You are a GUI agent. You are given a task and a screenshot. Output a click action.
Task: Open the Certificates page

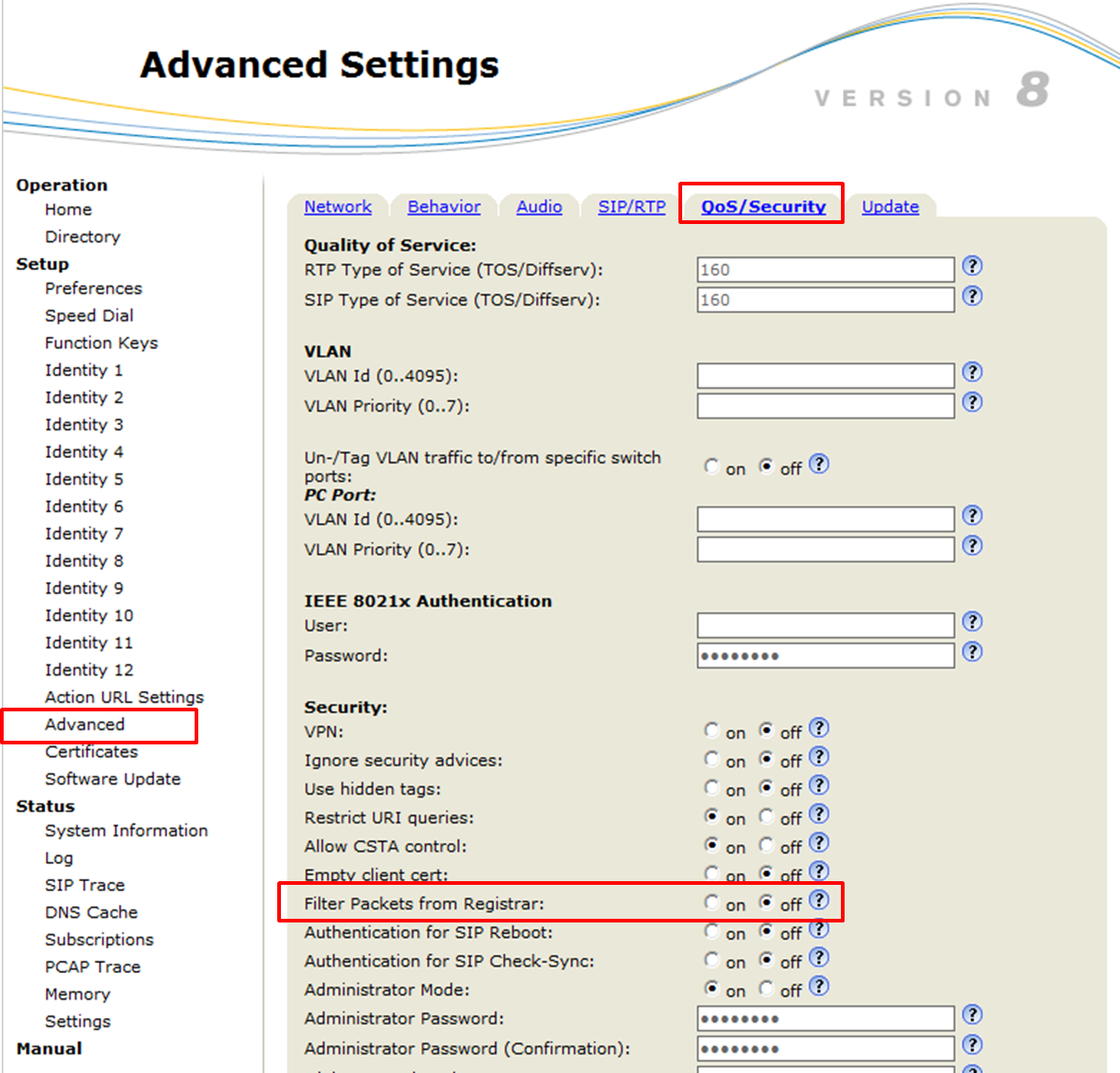tap(92, 752)
